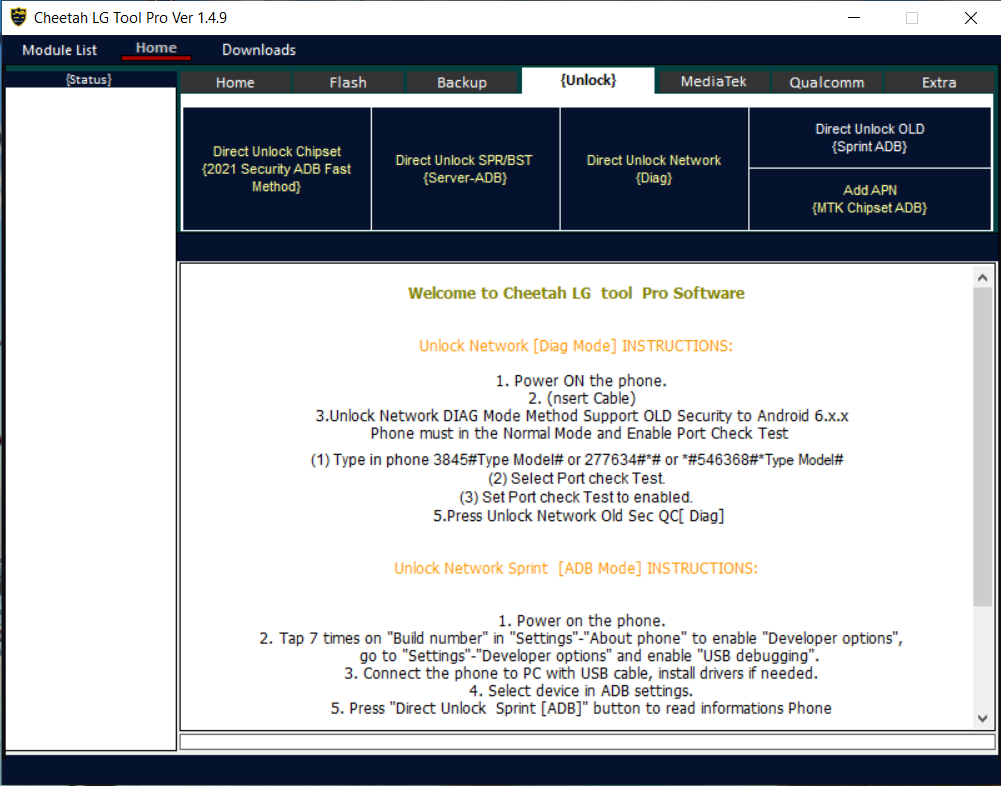Screen dimensions: 1001x786
Task: Open the Qualcomm tab
Action: pyautogui.click(x=827, y=81)
